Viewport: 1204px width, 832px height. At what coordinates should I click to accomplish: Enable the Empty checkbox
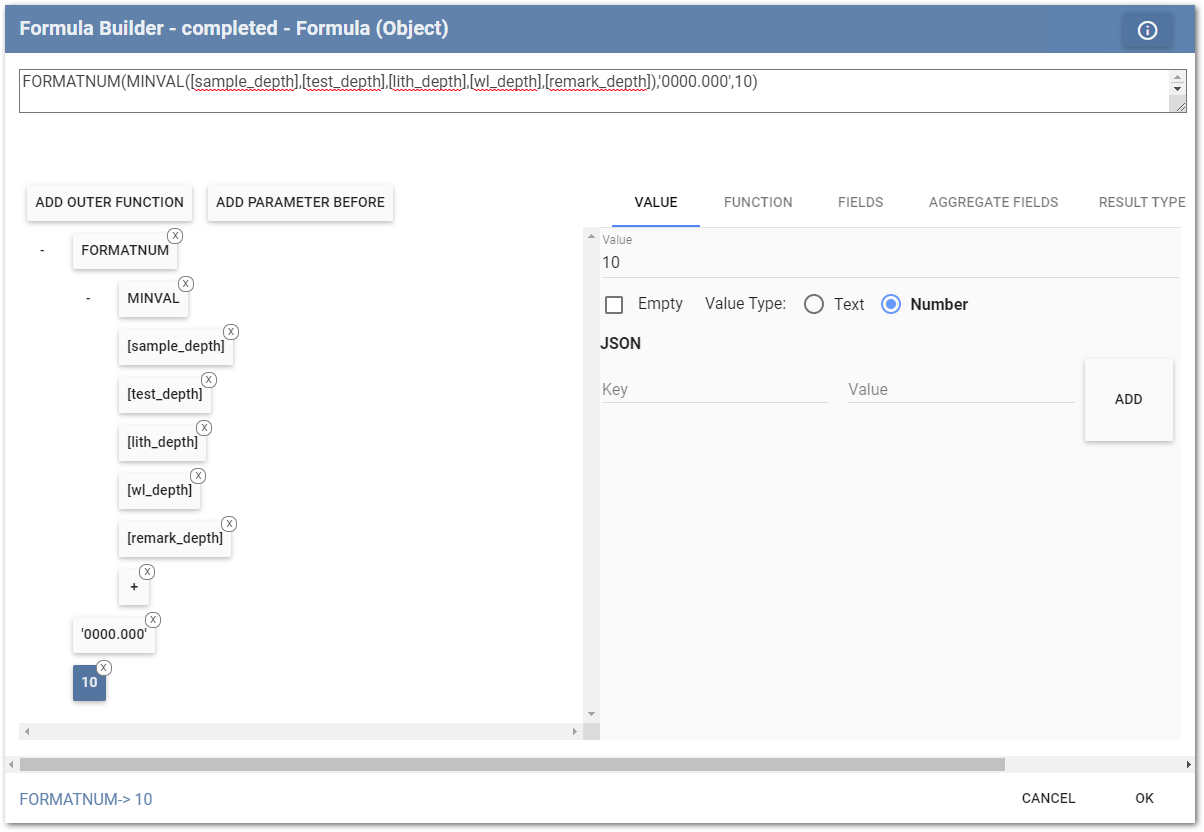pyautogui.click(x=614, y=304)
